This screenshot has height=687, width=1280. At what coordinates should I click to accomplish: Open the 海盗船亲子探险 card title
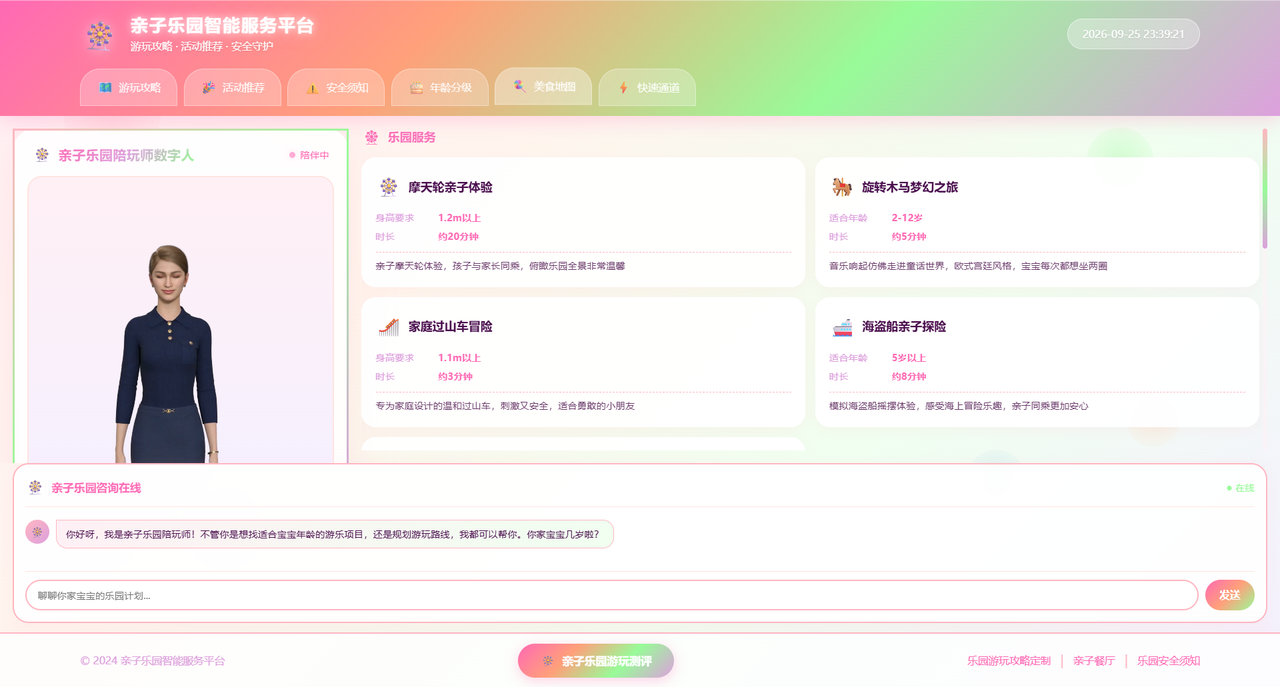904,327
